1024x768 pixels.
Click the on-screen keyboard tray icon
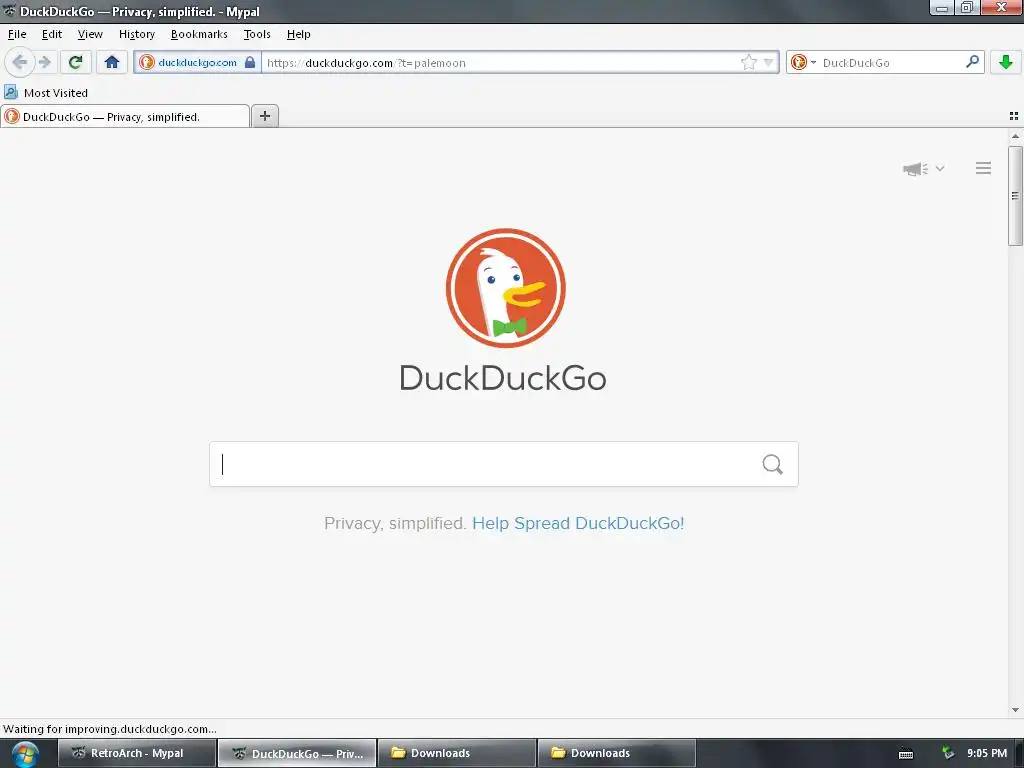tap(906, 754)
